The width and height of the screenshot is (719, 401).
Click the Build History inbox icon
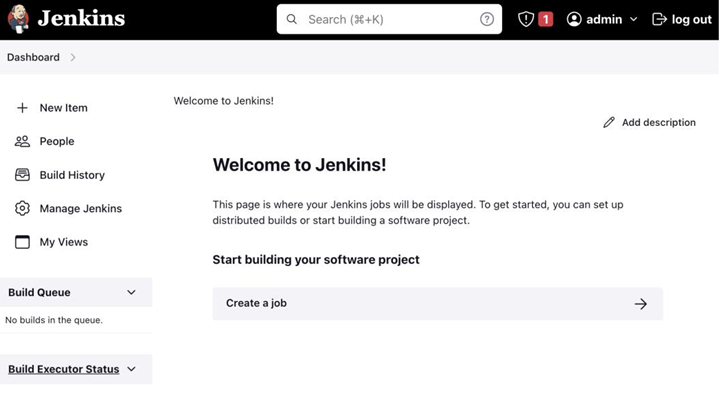pyautogui.click(x=22, y=175)
